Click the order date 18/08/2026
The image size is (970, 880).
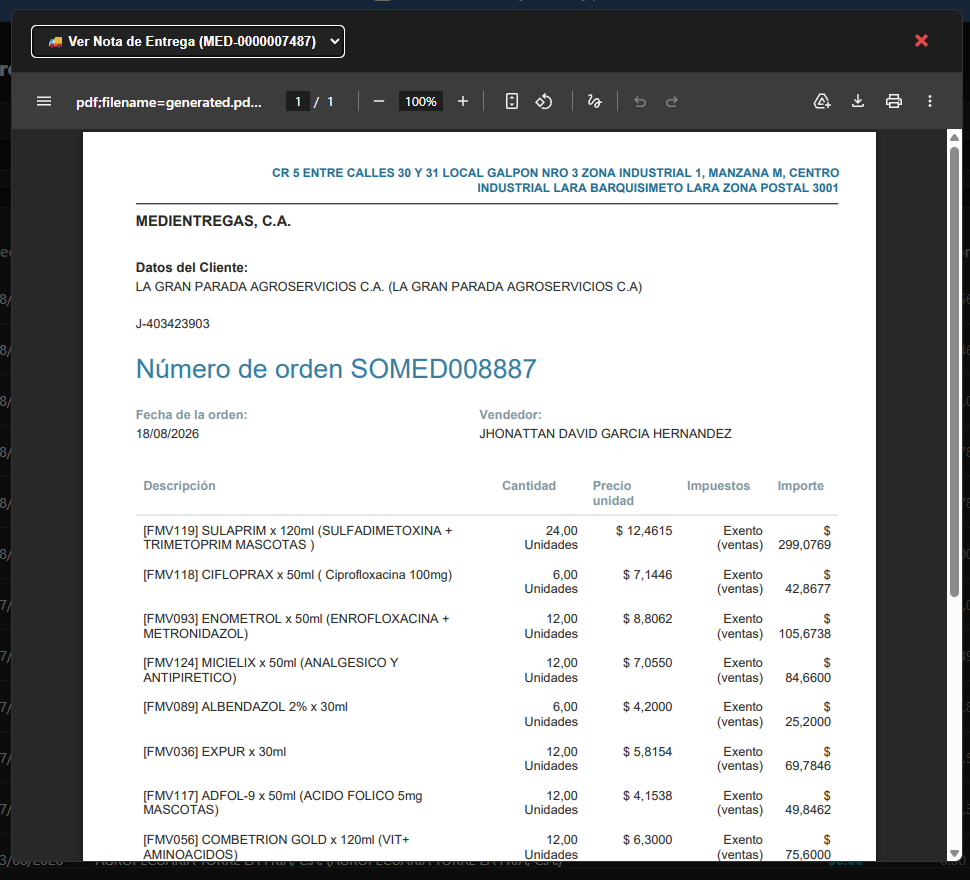coord(168,434)
